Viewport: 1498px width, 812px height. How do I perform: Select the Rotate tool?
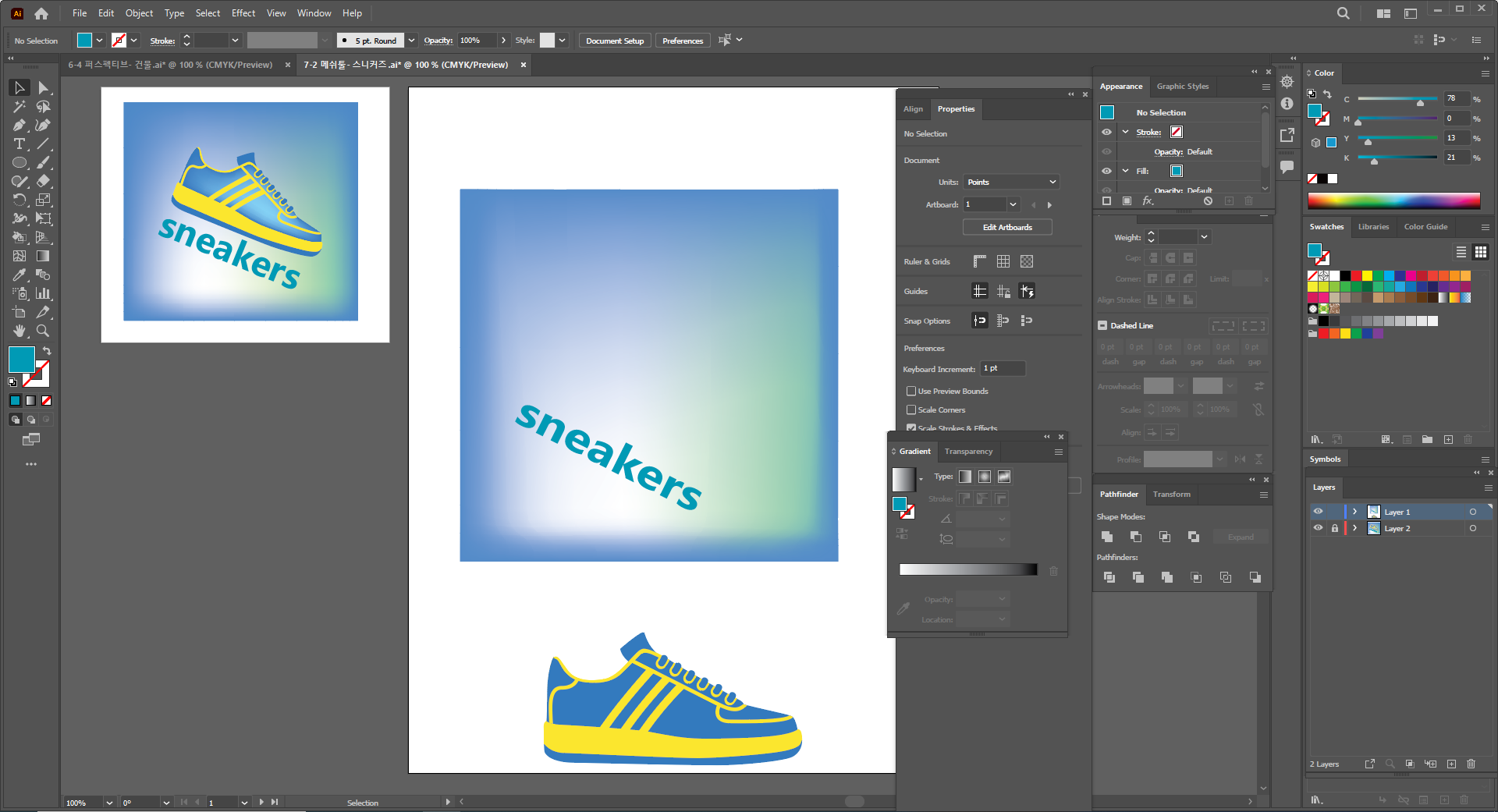coord(20,200)
